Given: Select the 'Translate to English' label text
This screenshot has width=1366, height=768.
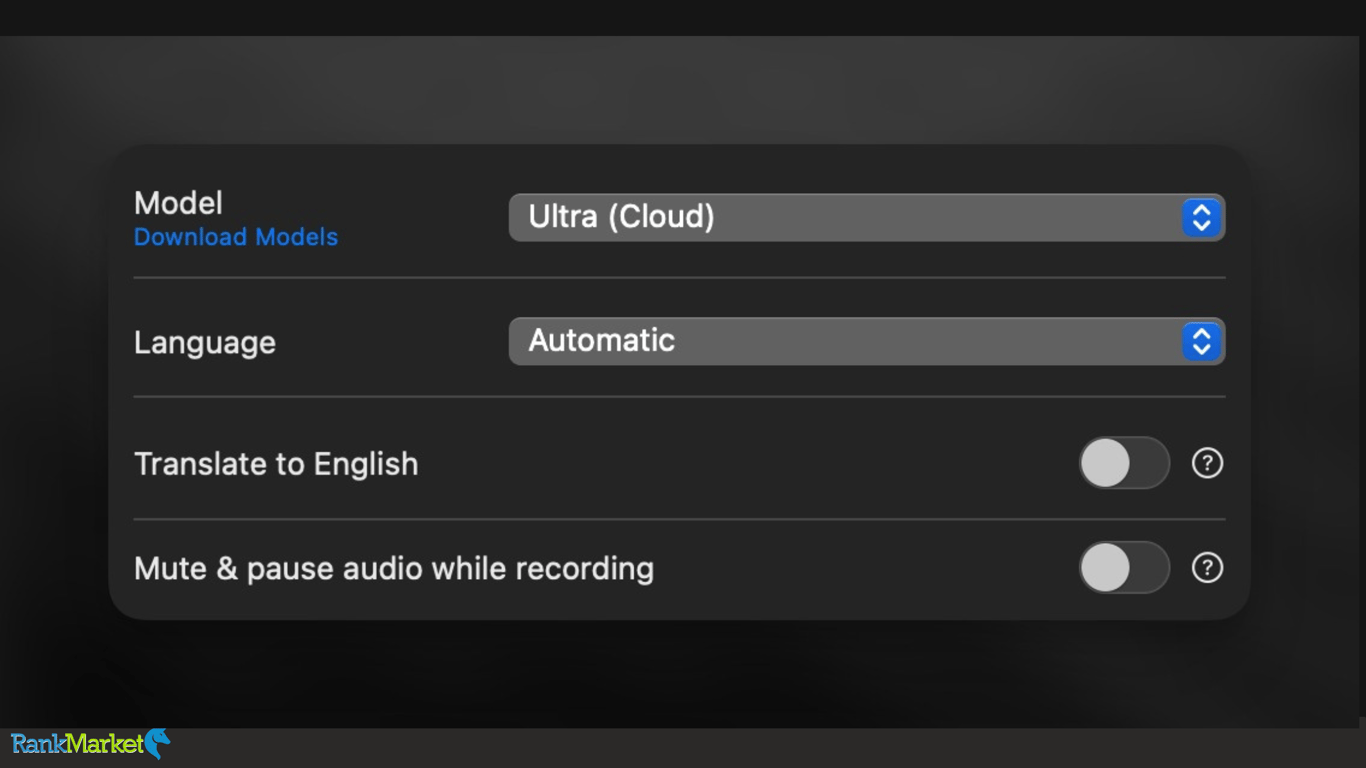Looking at the screenshot, I should [x=276, y=464].
